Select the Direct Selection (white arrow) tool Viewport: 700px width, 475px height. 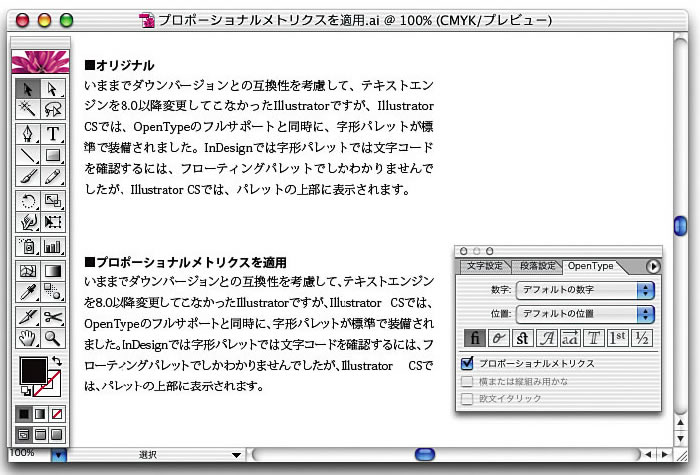53,89
